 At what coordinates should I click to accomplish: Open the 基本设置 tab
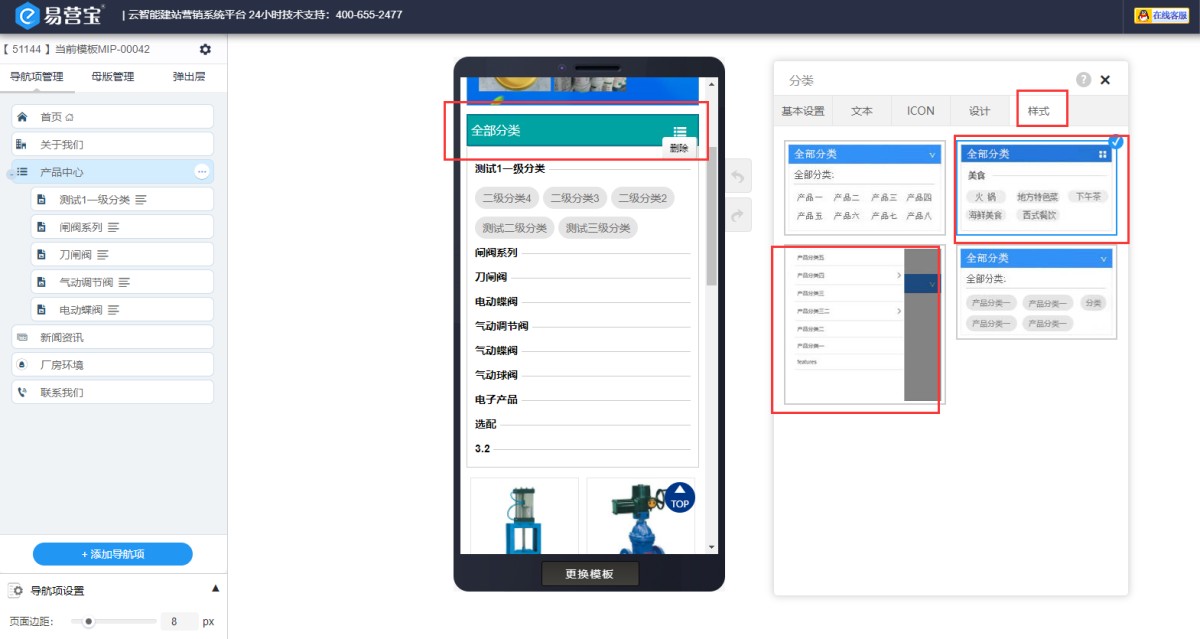tap(803, 111)
